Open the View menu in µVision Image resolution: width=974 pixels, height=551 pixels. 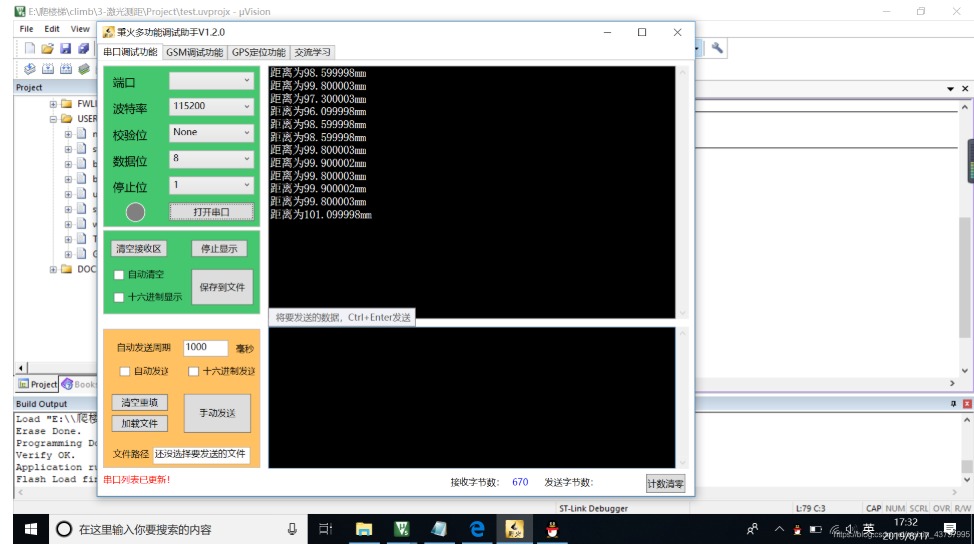point(80,29)
